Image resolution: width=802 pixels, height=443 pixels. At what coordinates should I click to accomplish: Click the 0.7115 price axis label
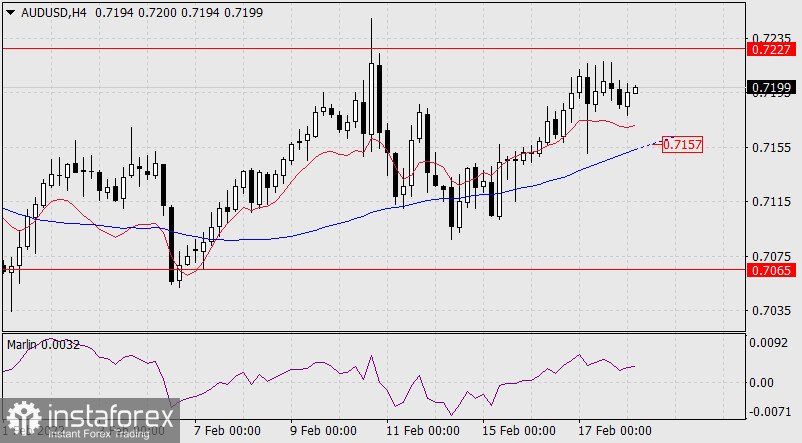[x=771, y=202]
